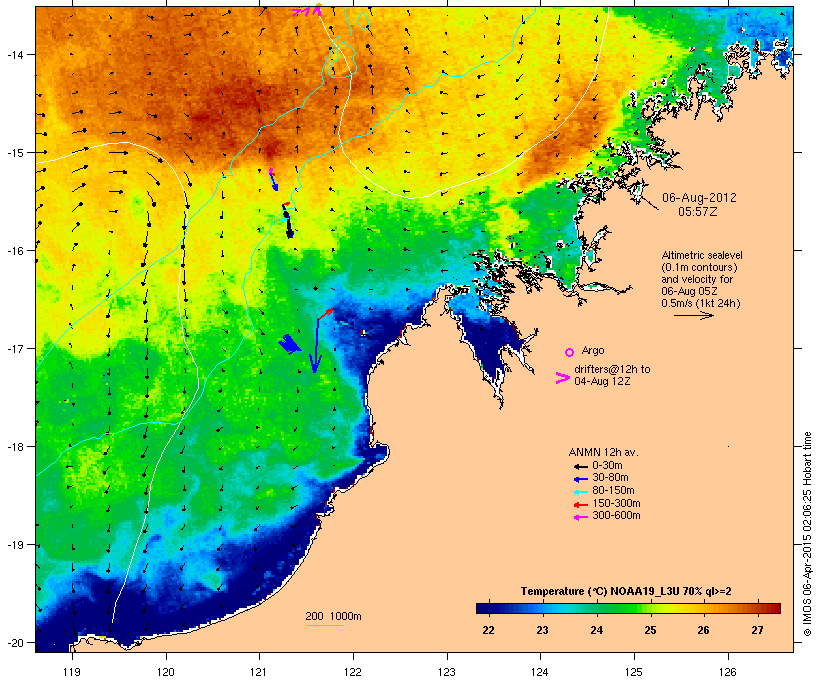This screenshot has height=680, width=820.
Task: Click the dark blue cold bay near 17S
Action: 489,345
